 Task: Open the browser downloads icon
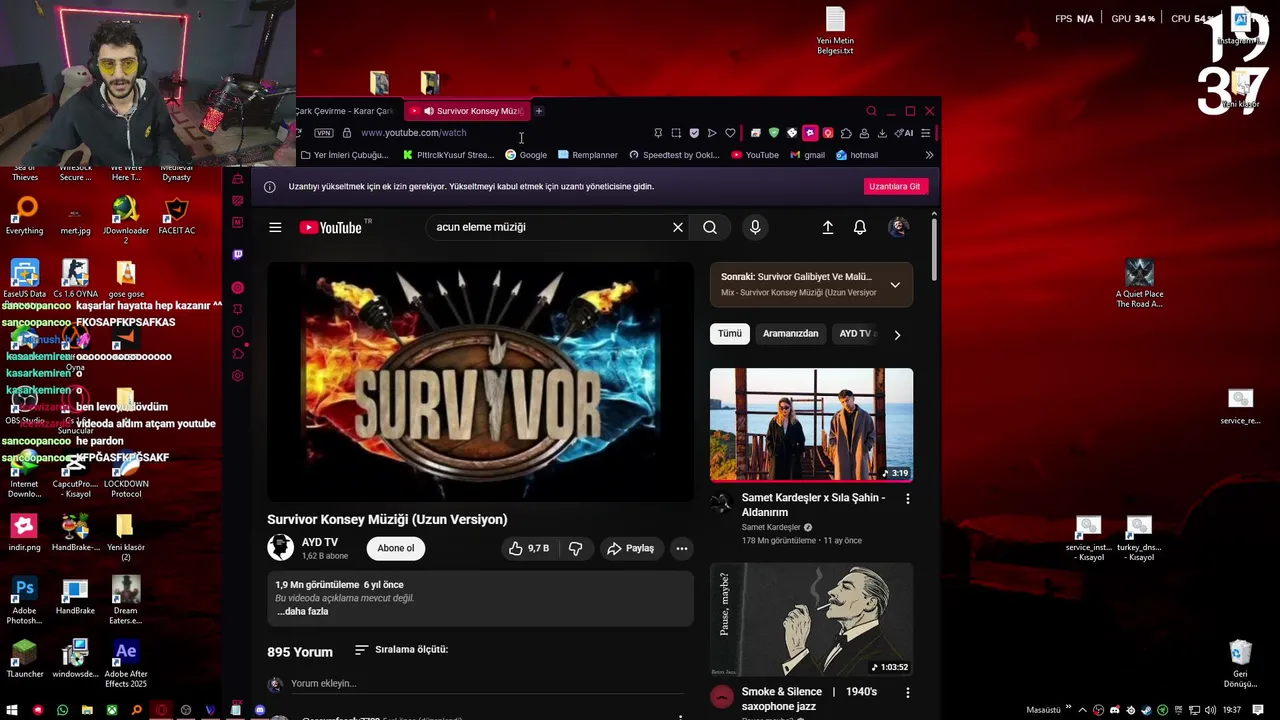pos(882,133)
